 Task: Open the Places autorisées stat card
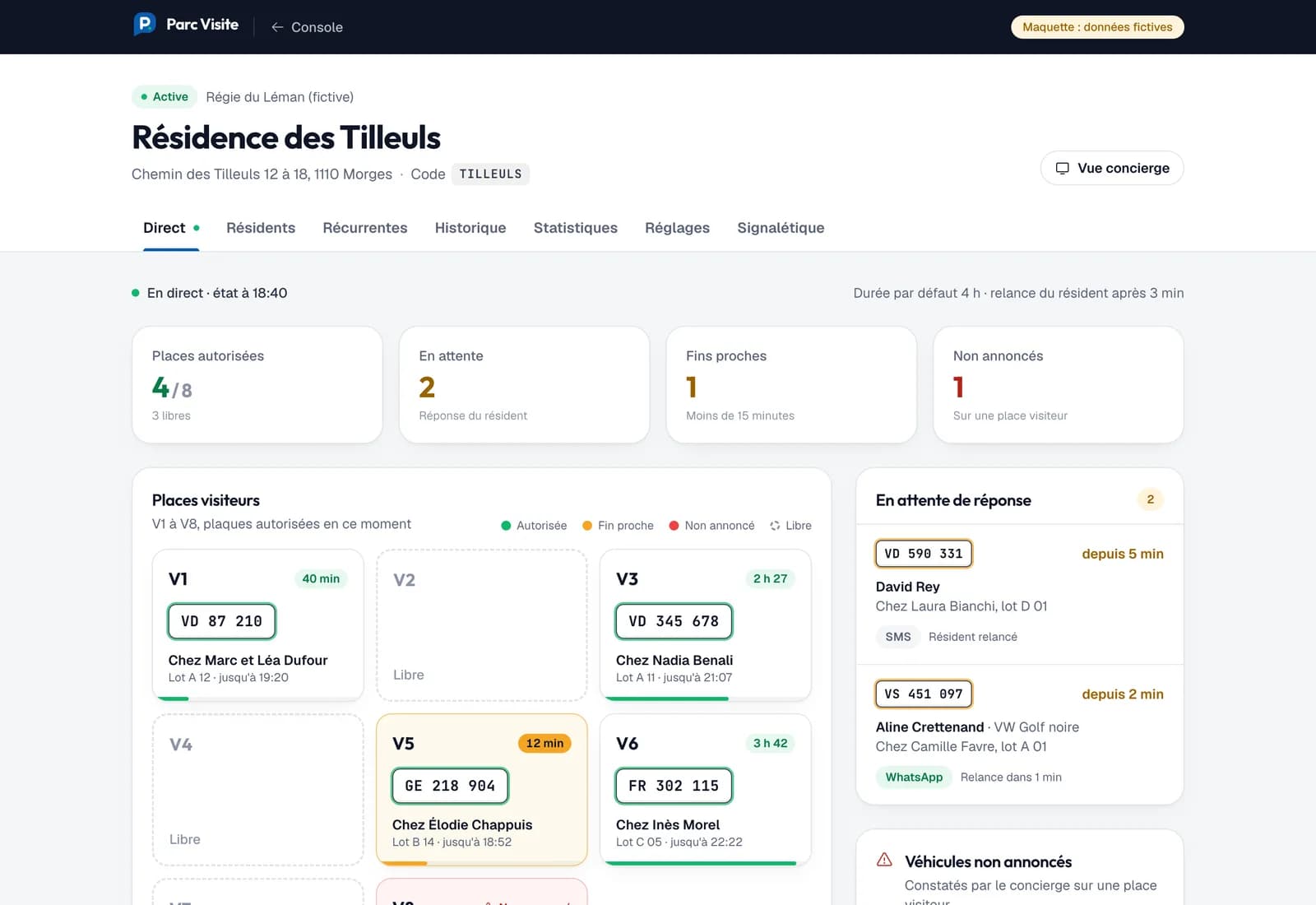257,385
